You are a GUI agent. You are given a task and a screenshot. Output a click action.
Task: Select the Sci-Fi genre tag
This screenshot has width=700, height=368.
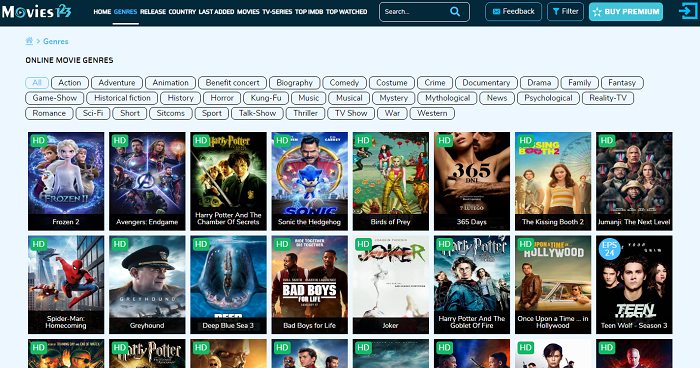pyautogui.click(x=93, y=113)
